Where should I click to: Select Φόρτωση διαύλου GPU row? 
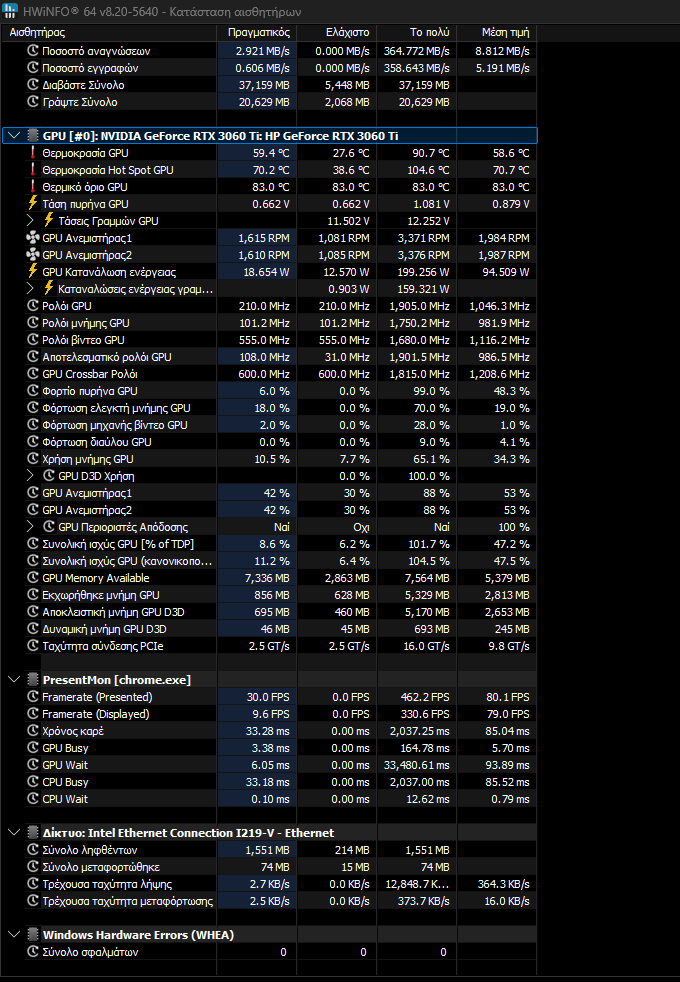[270, 442]
